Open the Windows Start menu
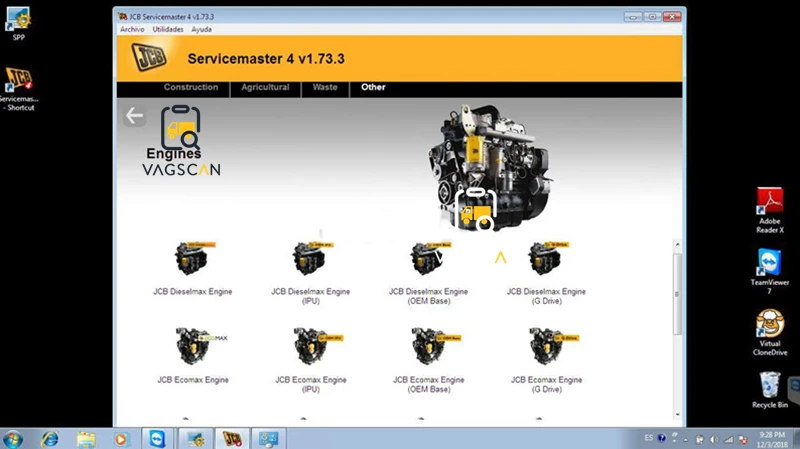 point(13,439)
